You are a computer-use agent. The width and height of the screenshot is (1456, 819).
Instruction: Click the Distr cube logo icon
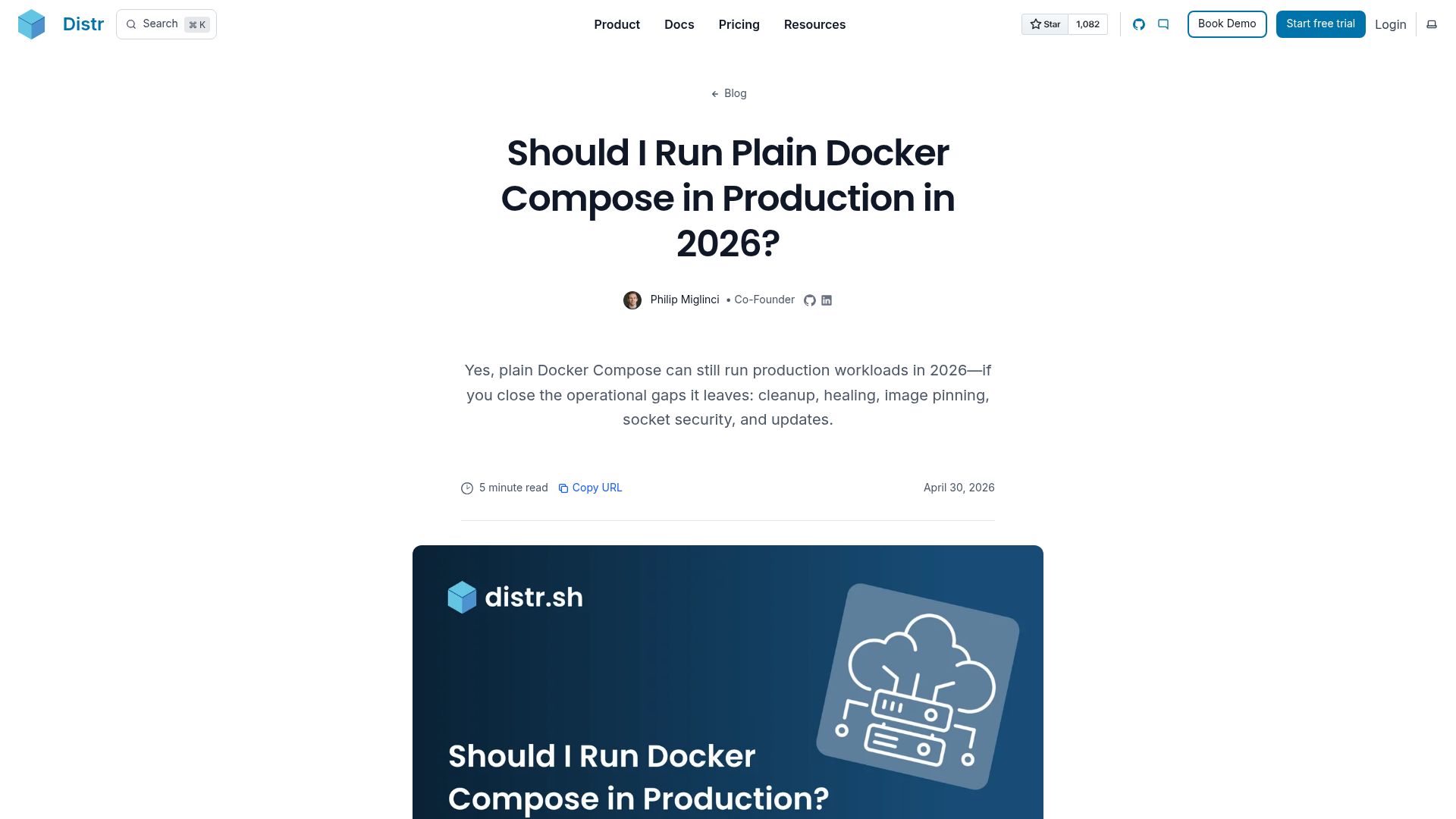click(x=31, y=24)
